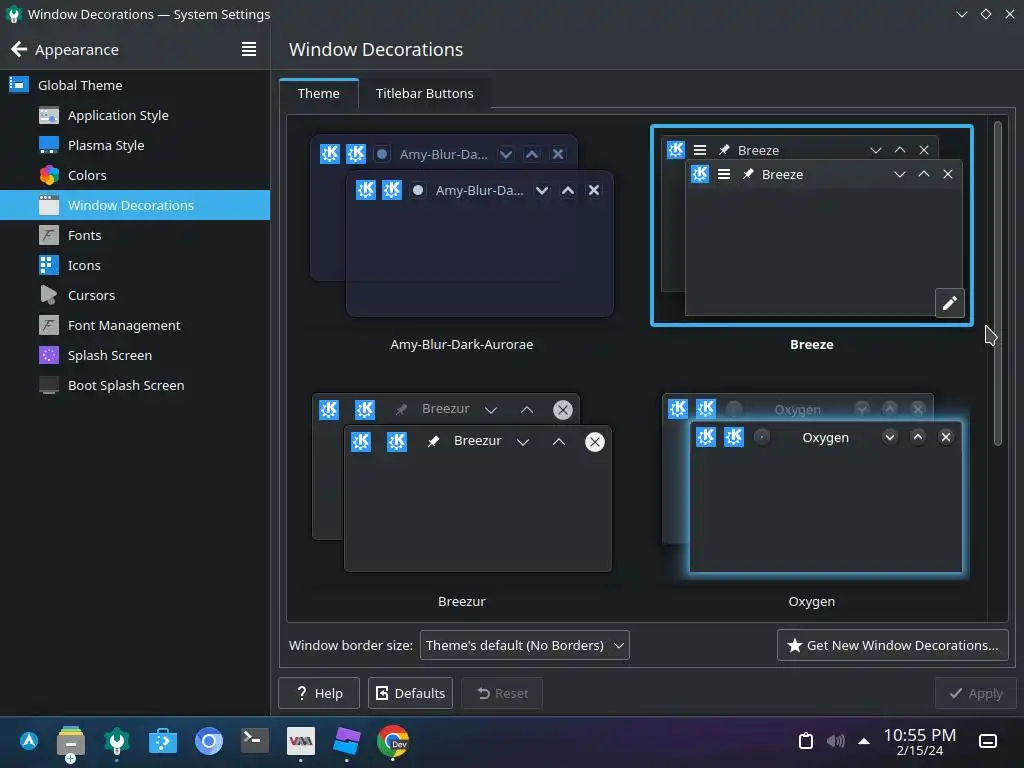Click the Boot Splash Screen icon

[x=49, y=385]
